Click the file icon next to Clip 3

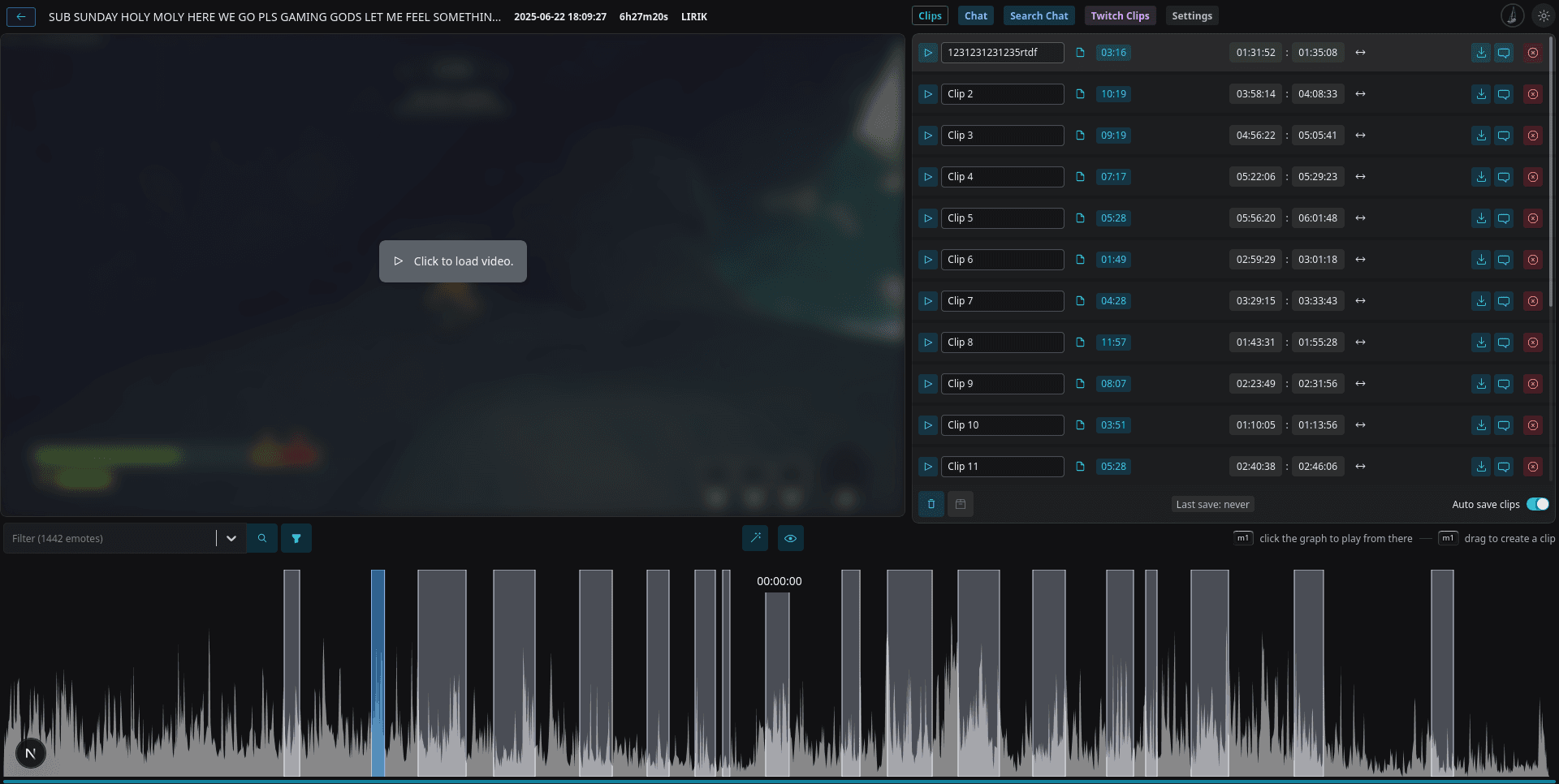[1080, 136]
